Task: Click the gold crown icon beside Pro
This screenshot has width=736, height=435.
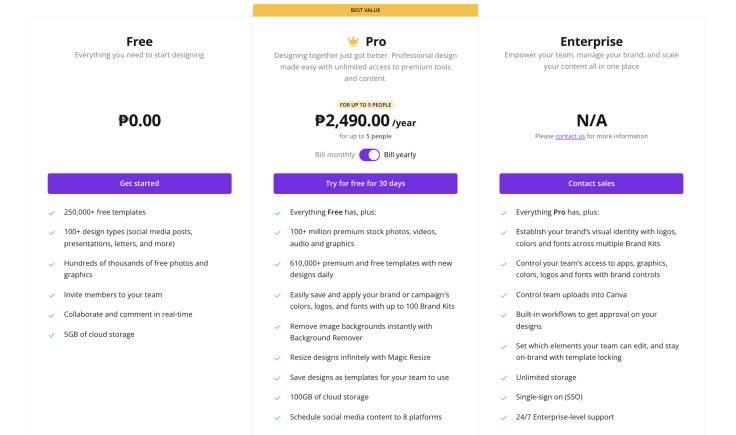Action: tap(353, 42)
